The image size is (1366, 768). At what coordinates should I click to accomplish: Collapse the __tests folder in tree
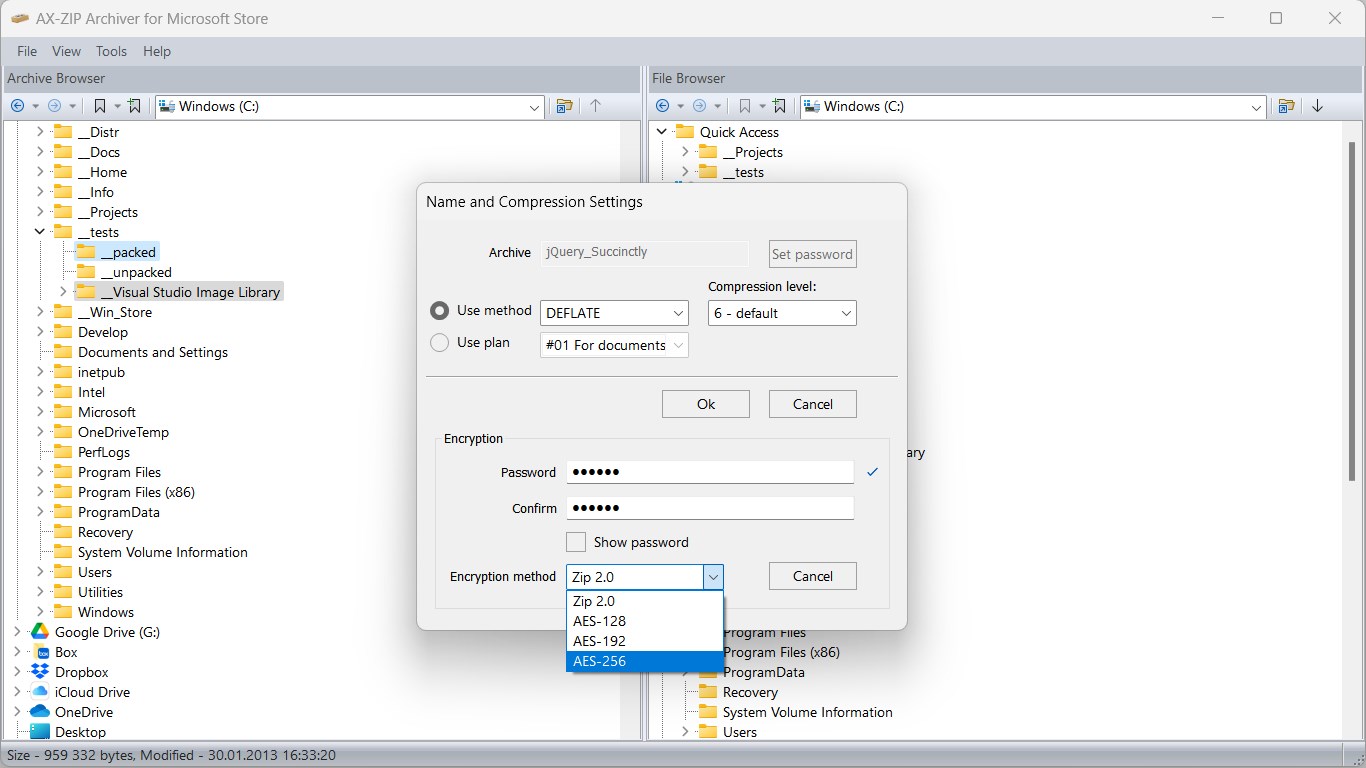[40, 232]
